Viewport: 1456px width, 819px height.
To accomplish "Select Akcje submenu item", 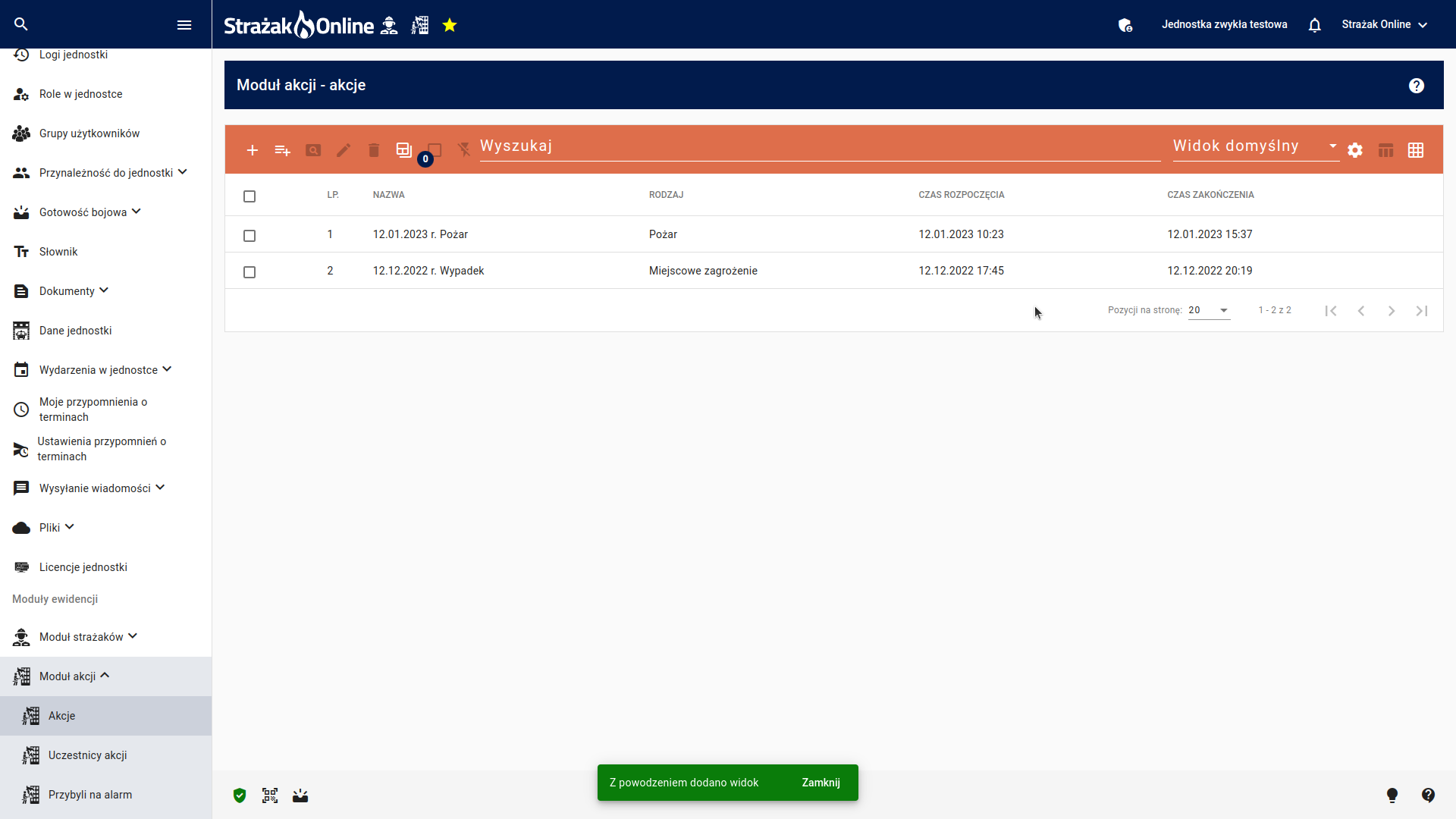I will 105,716.
